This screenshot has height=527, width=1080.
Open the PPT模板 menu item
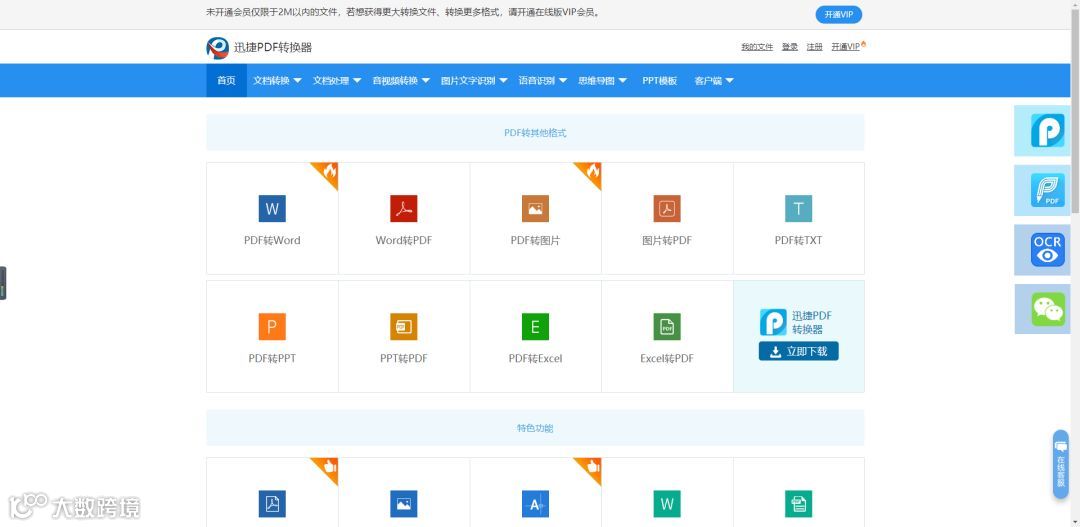point(660,81)
